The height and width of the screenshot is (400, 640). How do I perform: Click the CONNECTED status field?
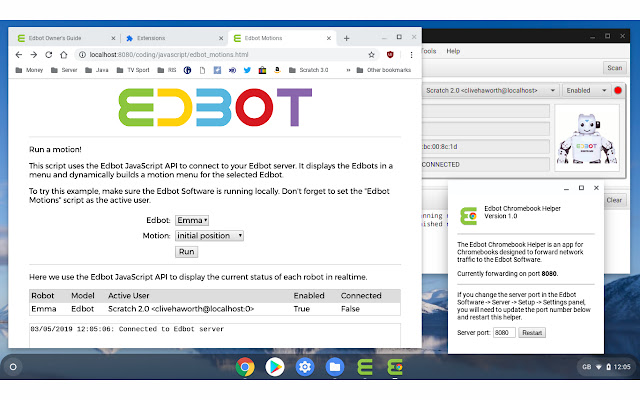coord(486,164)
